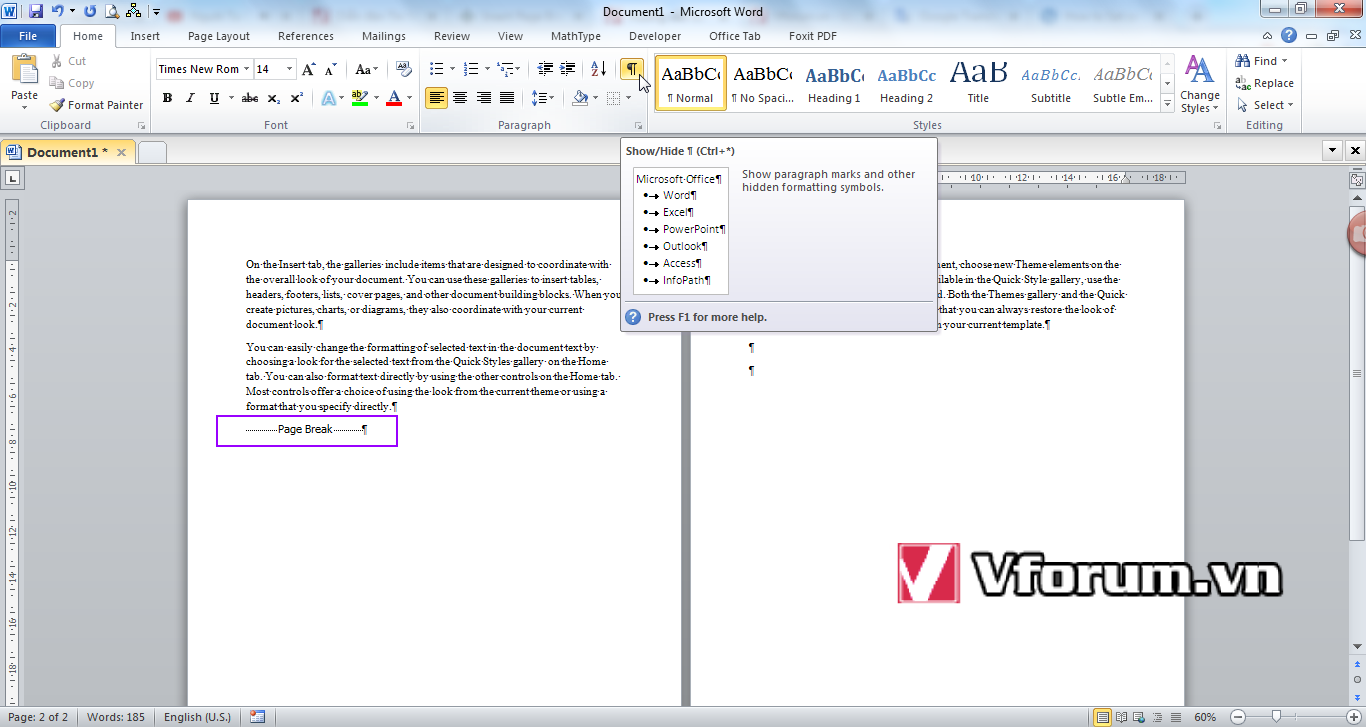
Task: Open Change Case dropdown
Action: 367,69
